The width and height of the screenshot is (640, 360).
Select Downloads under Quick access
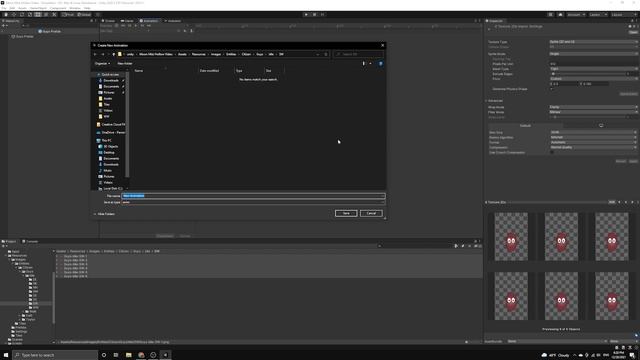point(111,80)
